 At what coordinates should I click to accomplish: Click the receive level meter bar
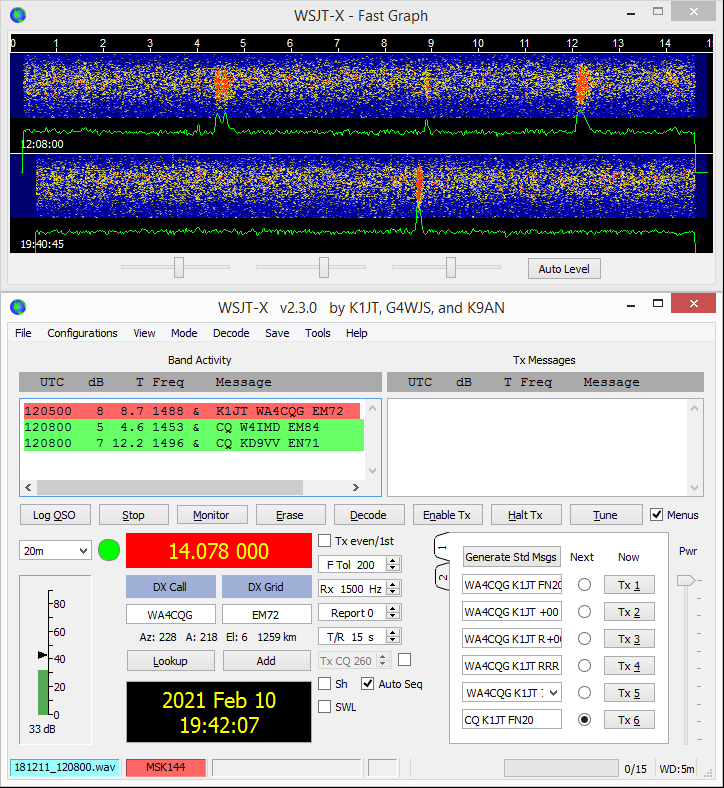[43, 692]
